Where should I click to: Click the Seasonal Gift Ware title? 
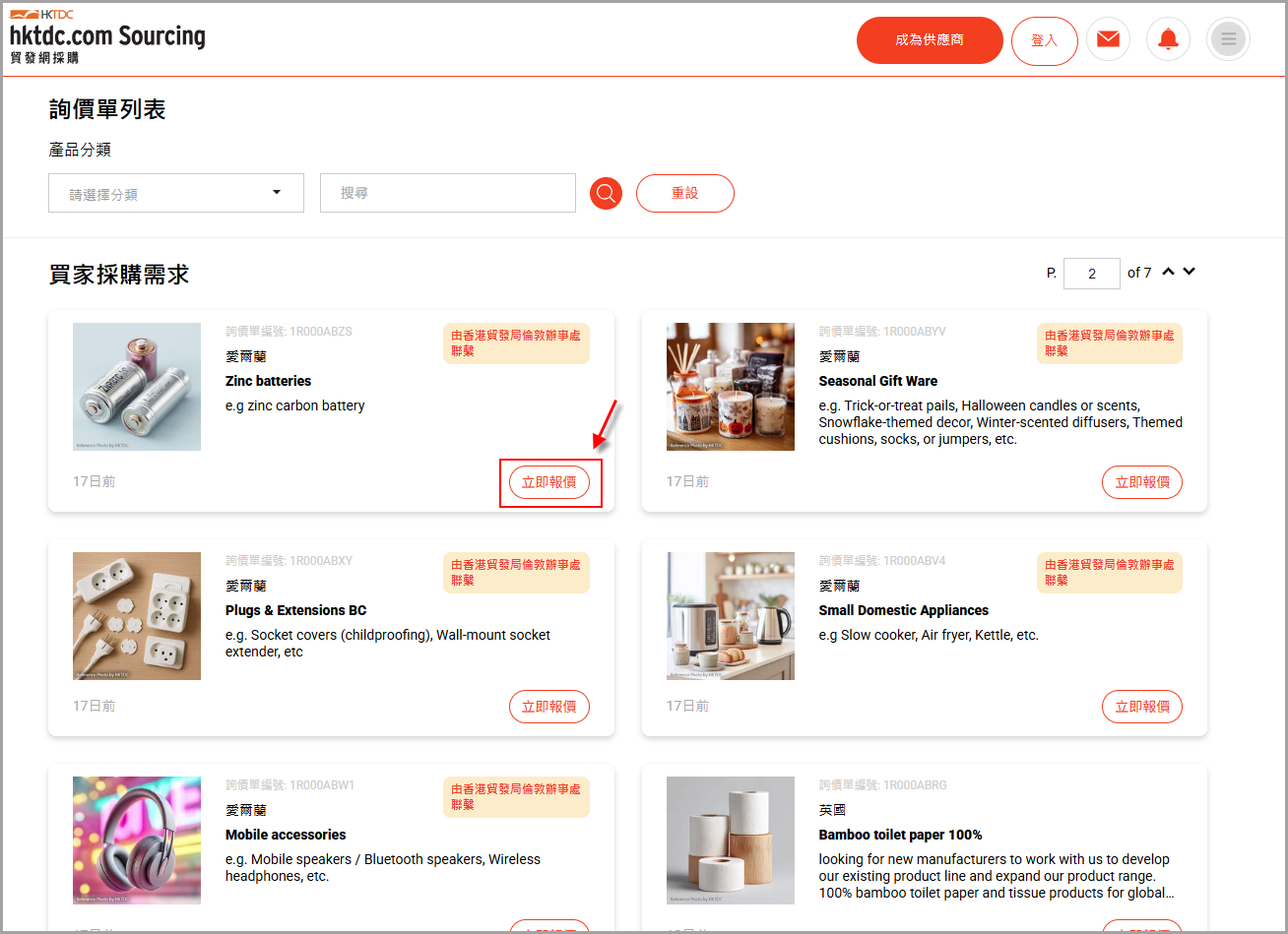(878, 381)
